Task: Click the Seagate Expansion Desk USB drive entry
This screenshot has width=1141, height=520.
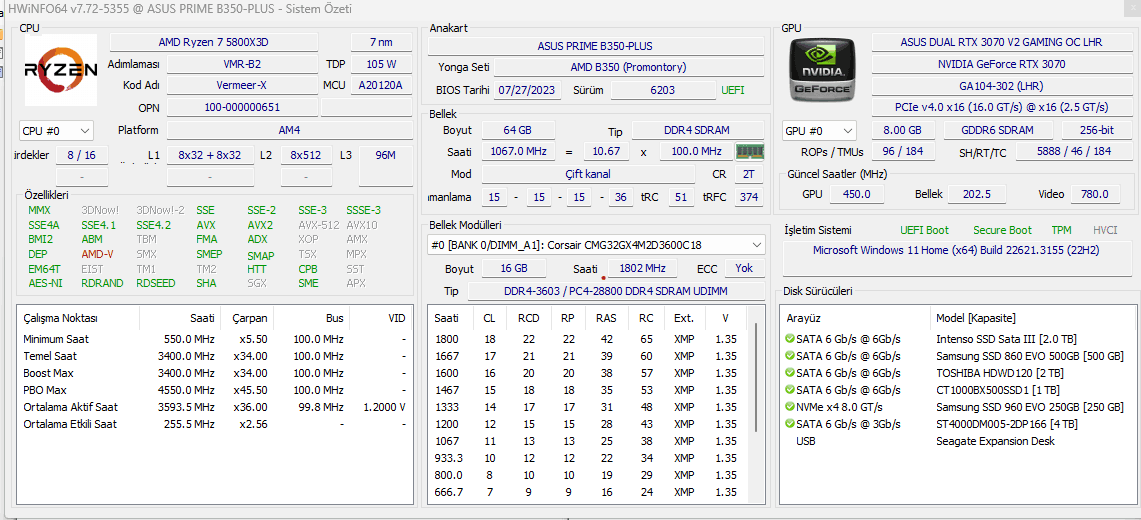Action: 995,441
